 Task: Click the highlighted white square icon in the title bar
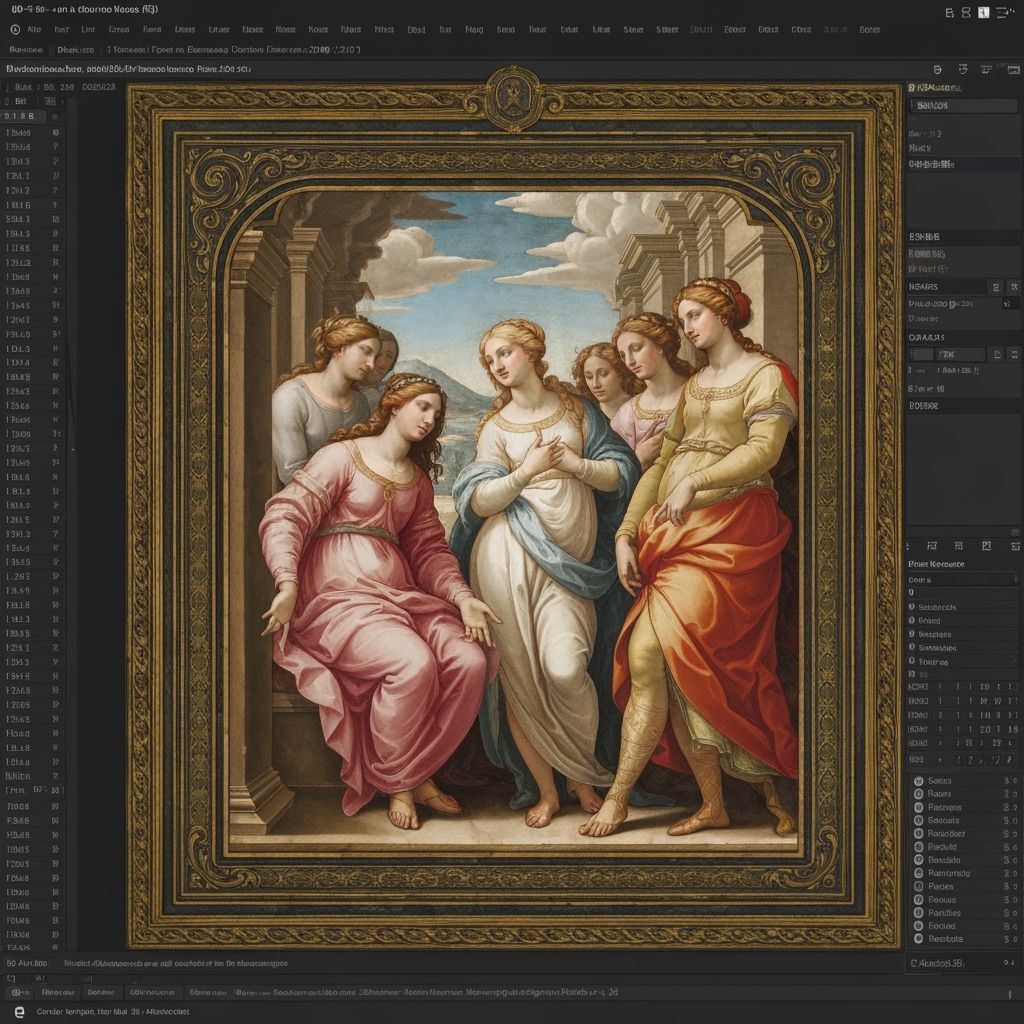983,12
